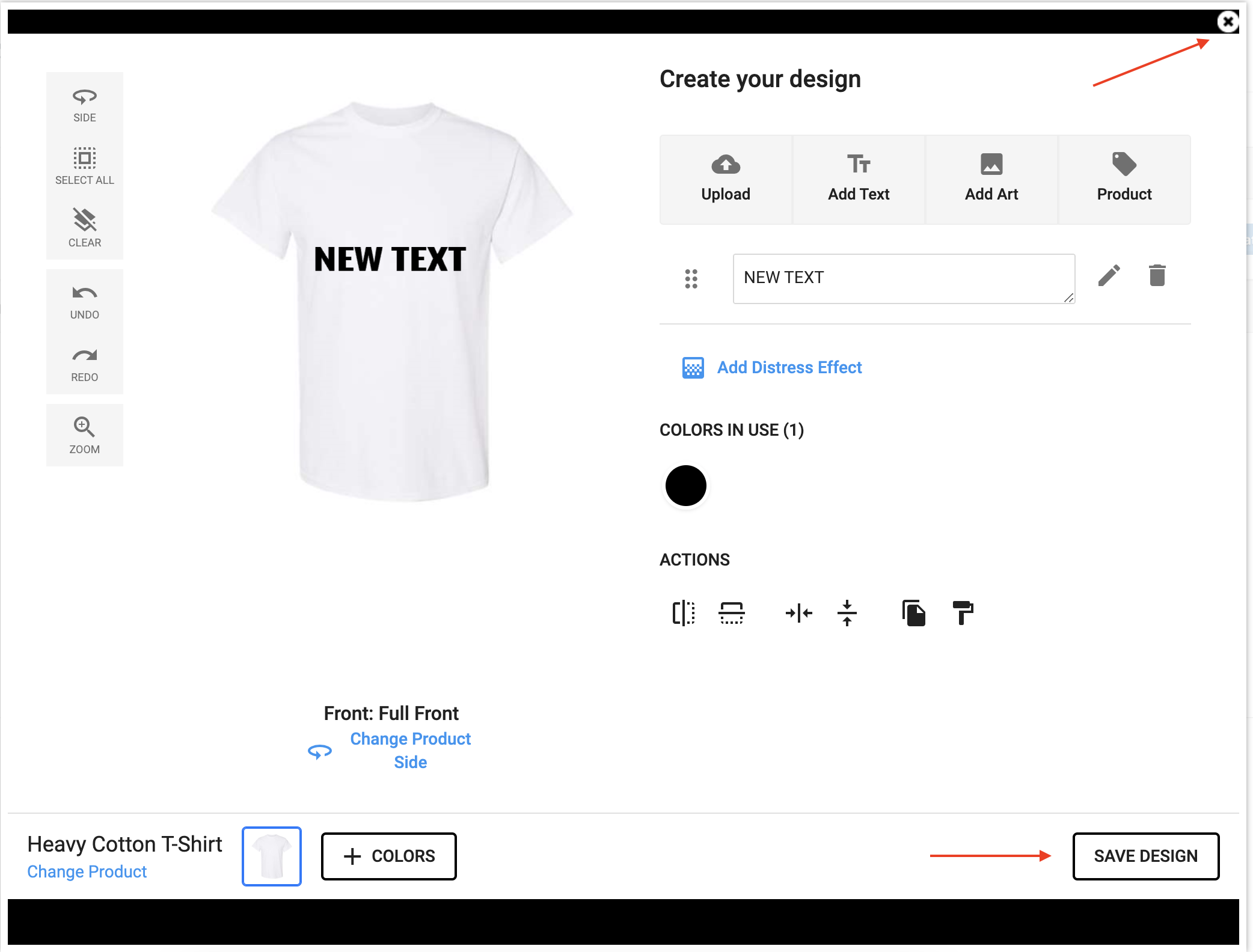Select the black color in use

click(x=685, y=486)
